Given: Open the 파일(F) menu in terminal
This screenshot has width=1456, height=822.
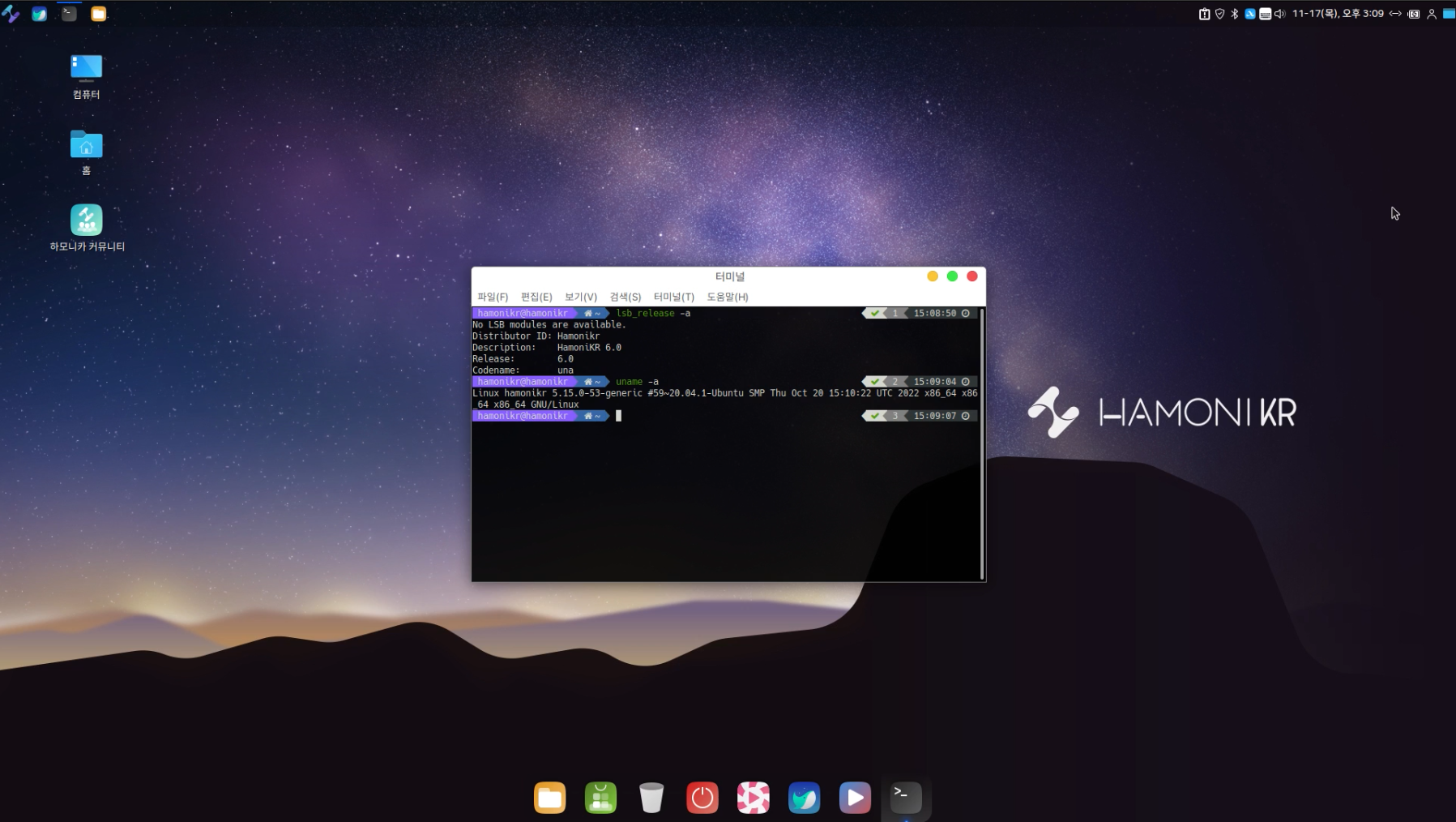Looking at the screenshot, I should click(493, 297).
